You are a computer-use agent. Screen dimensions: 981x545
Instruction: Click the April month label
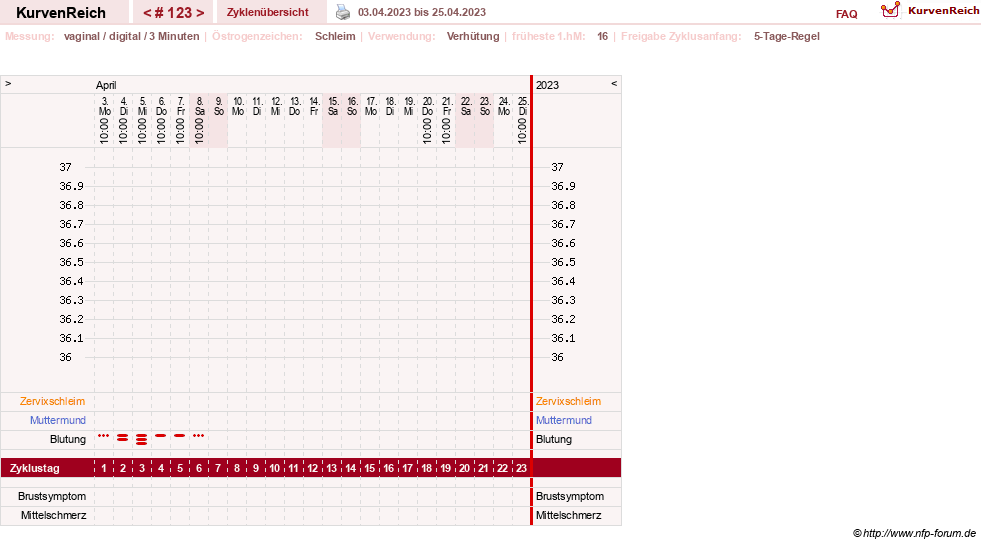(x=106, y=85)
